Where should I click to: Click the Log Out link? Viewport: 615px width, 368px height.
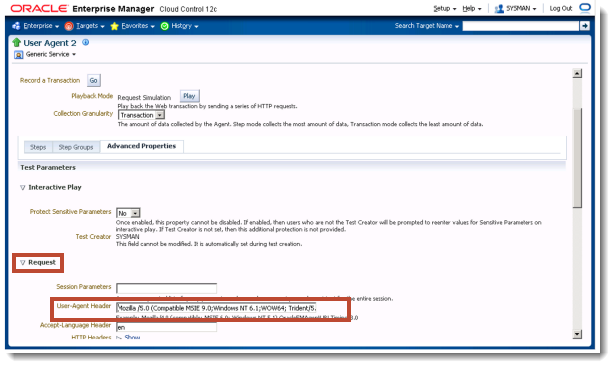(560, 8)
